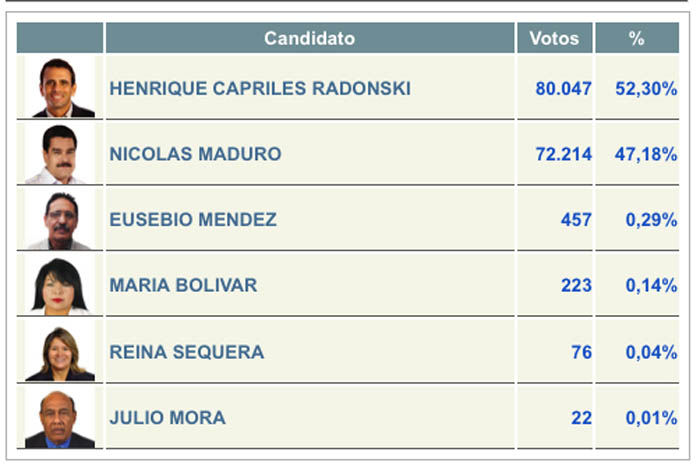Open the JULIO MORA name link

click(x=167, y=418)
